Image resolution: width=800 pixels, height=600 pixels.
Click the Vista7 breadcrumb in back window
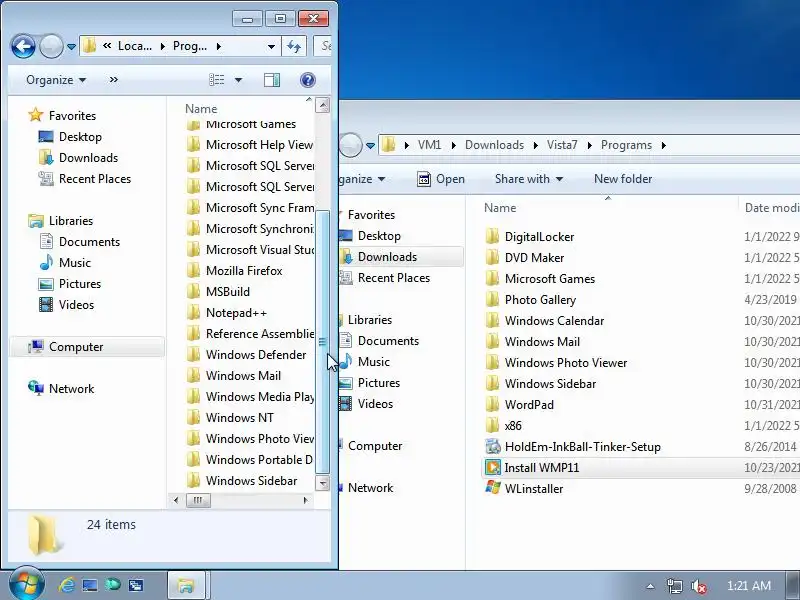click(562, 145)
